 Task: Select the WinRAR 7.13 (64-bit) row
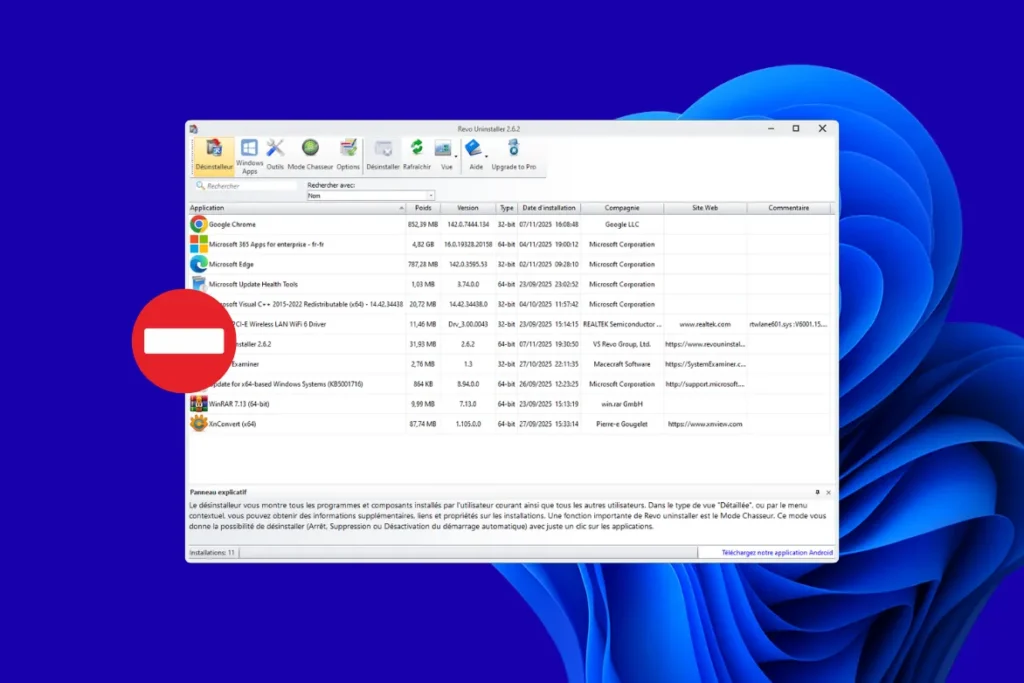[x=239, y=404]
